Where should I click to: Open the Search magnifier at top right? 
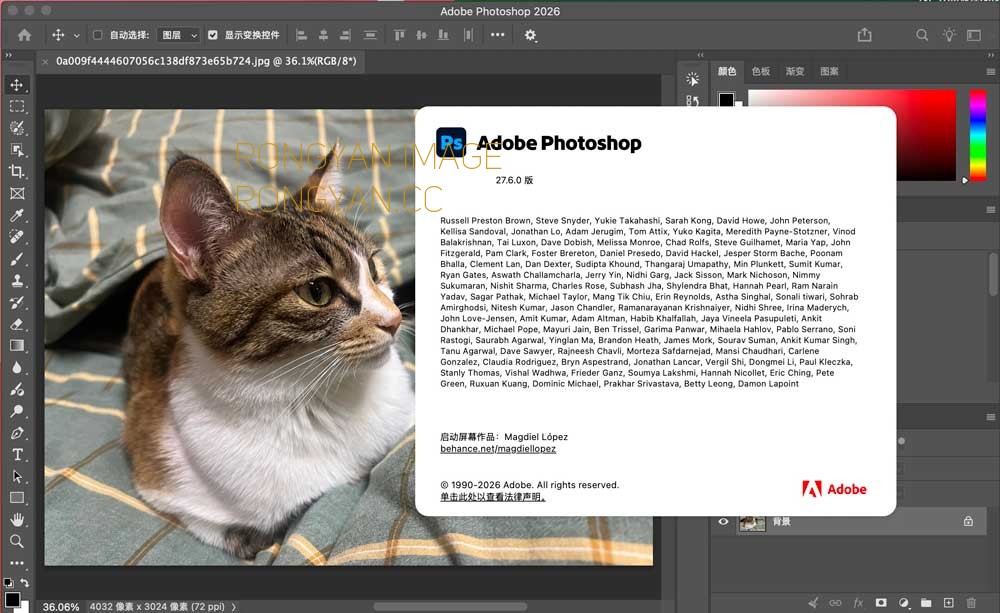click(x=922, y=35)
